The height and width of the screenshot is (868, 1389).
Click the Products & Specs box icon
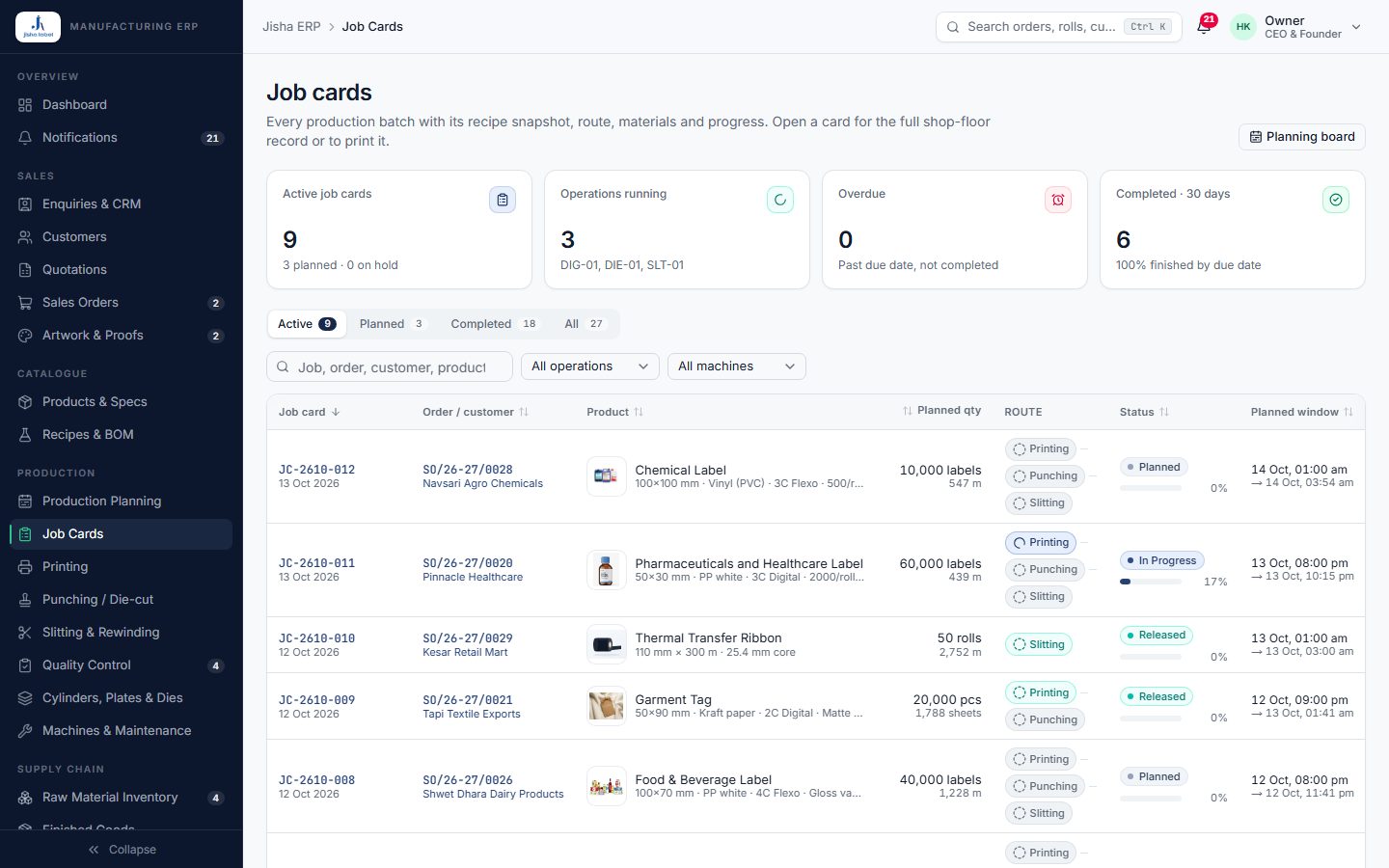pos(25,402)
